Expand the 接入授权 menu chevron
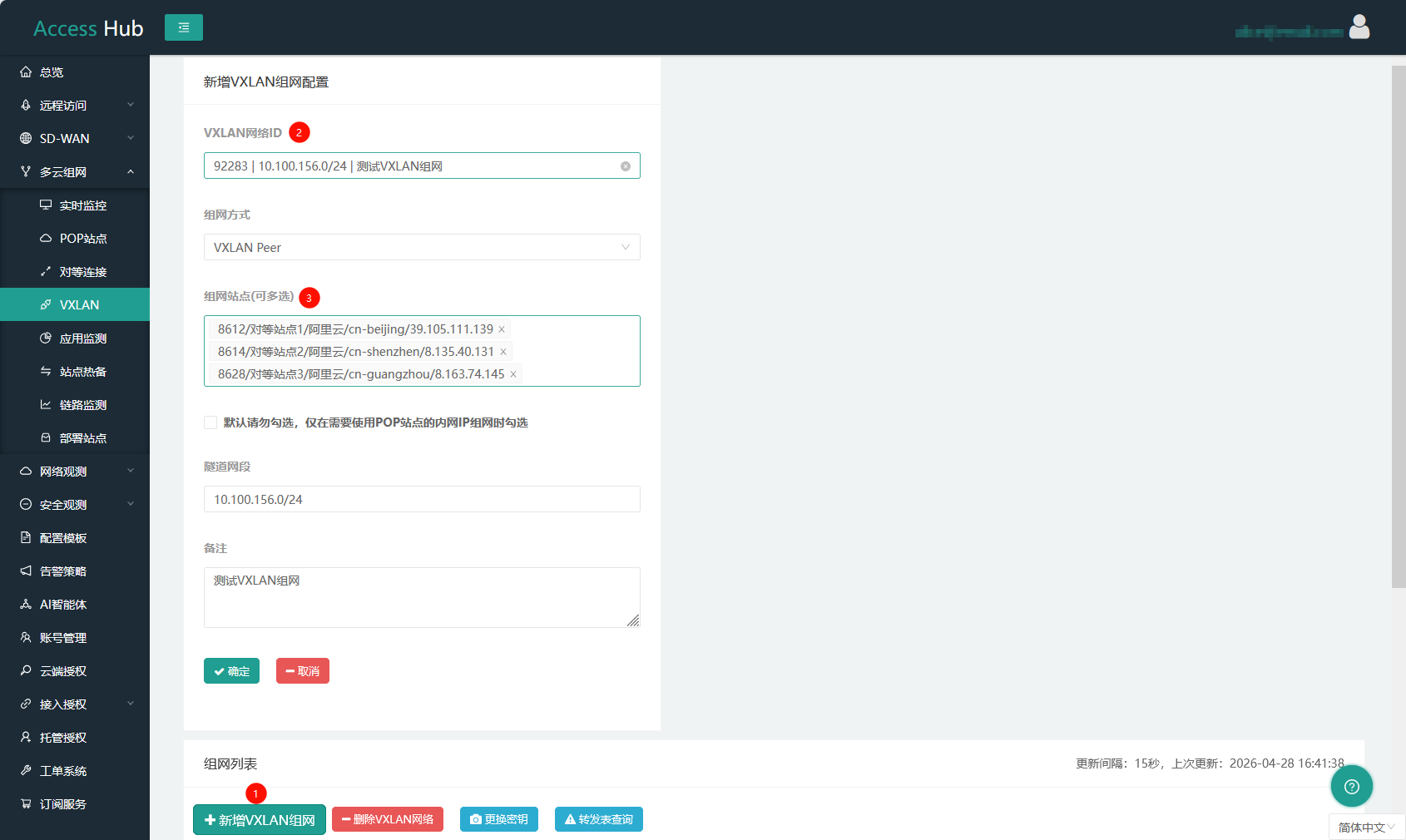The image size is (1406, 840). point(131,704)
